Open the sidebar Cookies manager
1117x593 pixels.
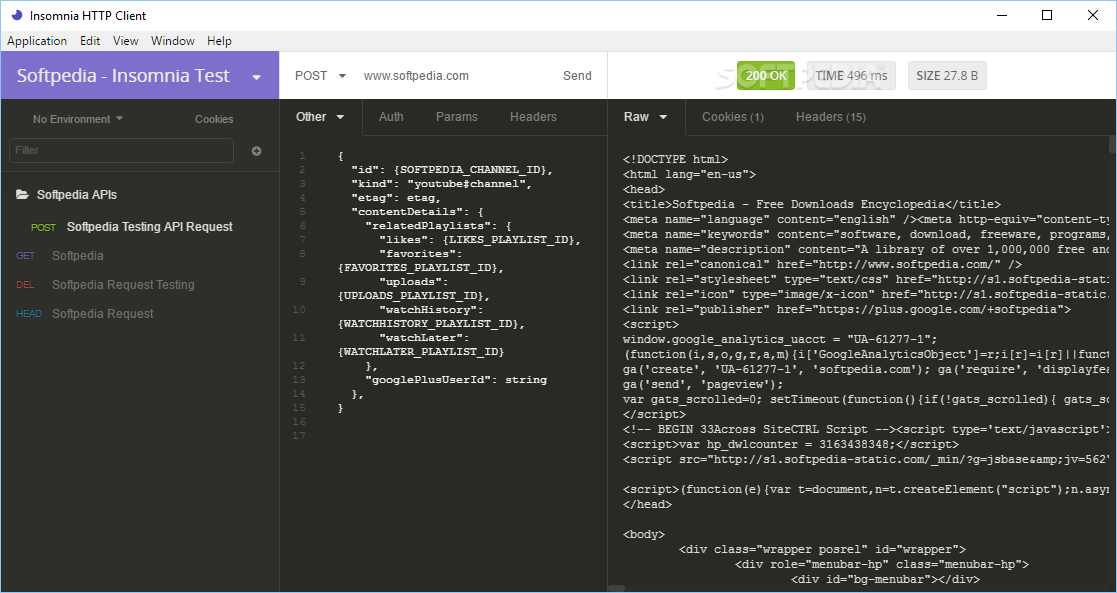coord(214,119)
